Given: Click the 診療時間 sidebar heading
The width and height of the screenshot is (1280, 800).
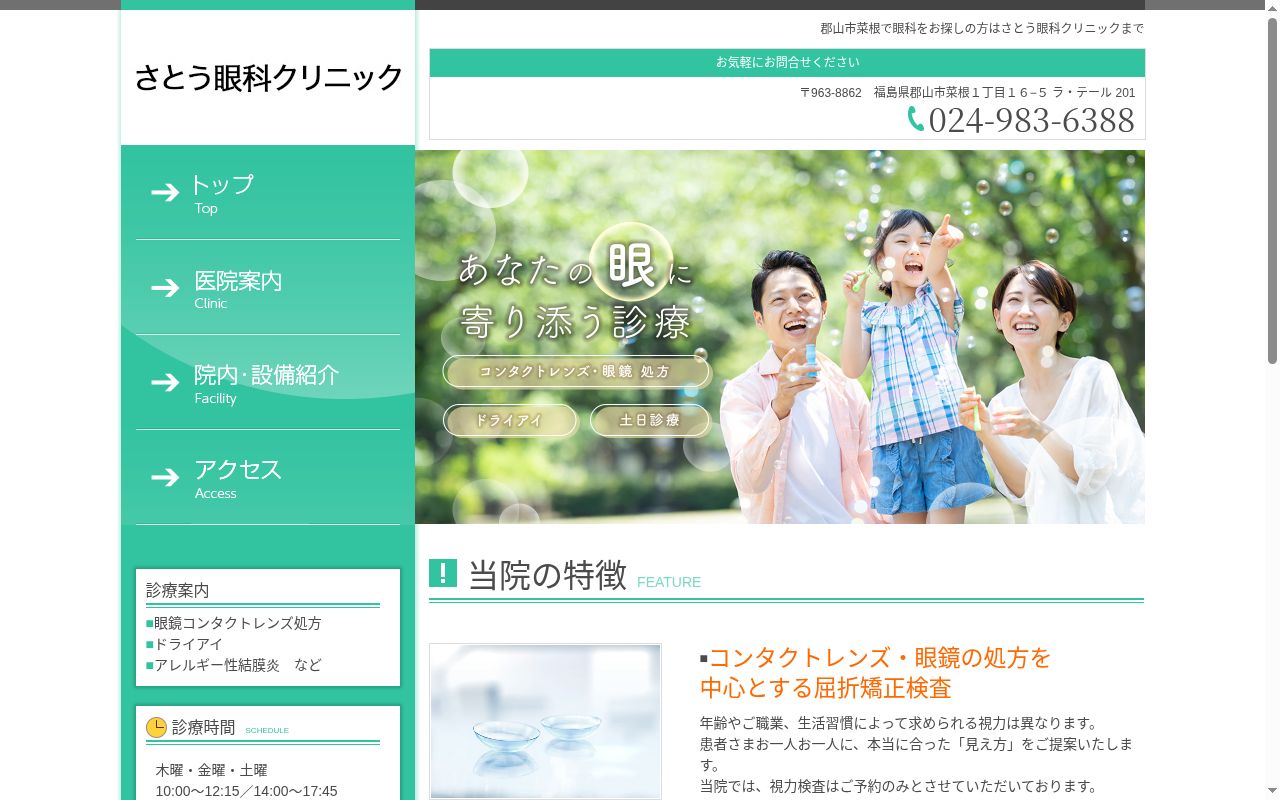Looking at the screenshot, I should click(204, 727).
